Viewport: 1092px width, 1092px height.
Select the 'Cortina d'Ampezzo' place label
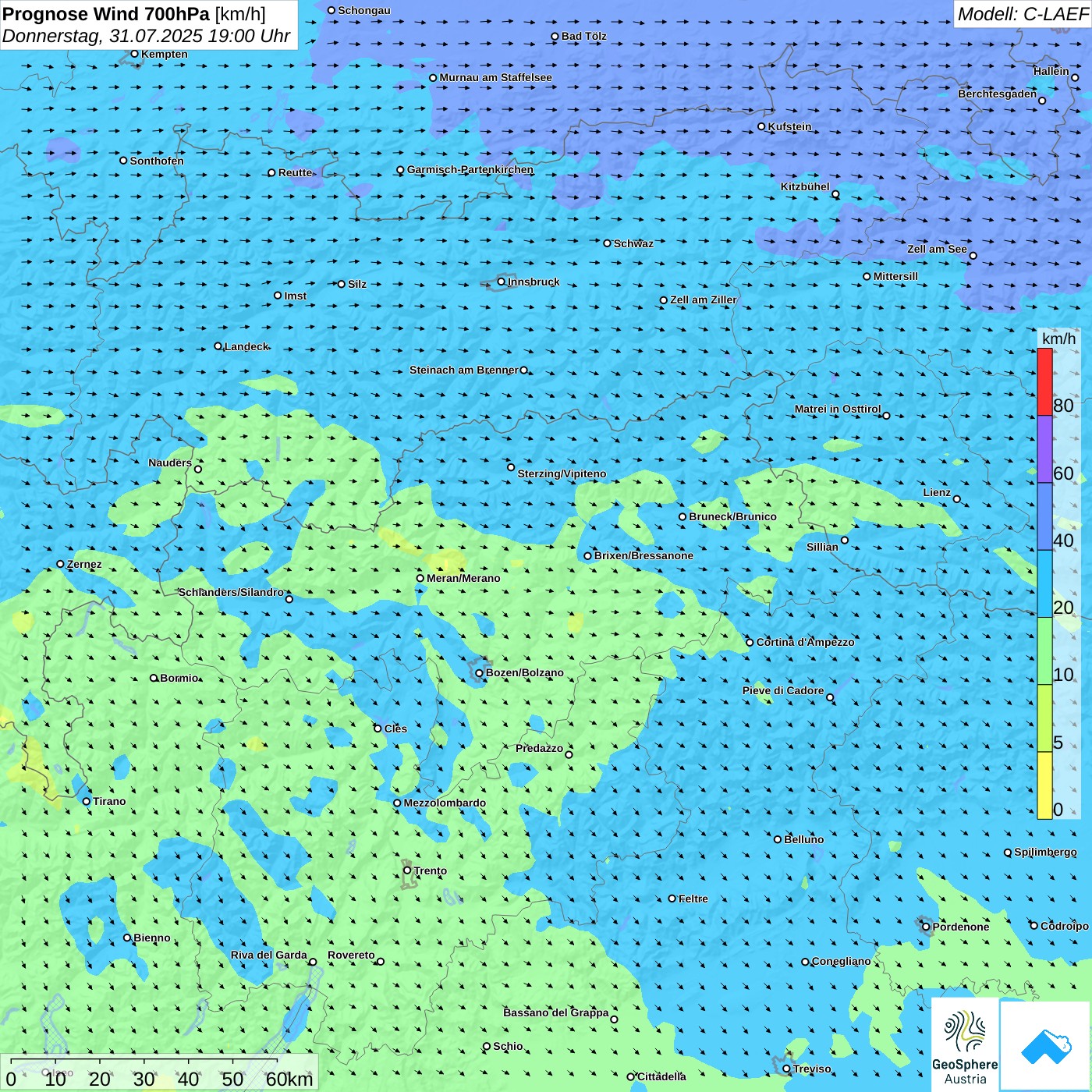[x=805, y=642]
